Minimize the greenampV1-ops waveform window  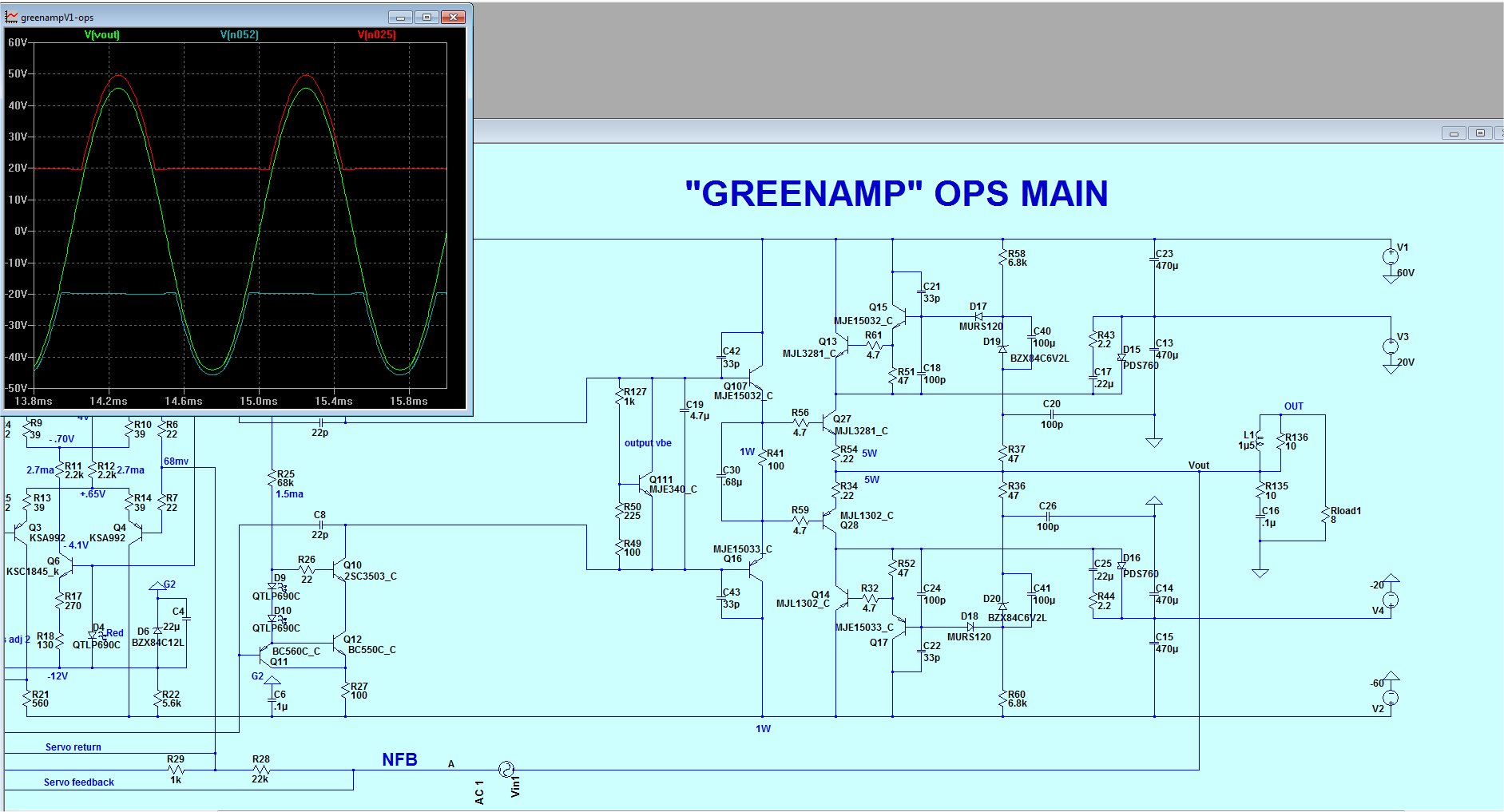400,17
